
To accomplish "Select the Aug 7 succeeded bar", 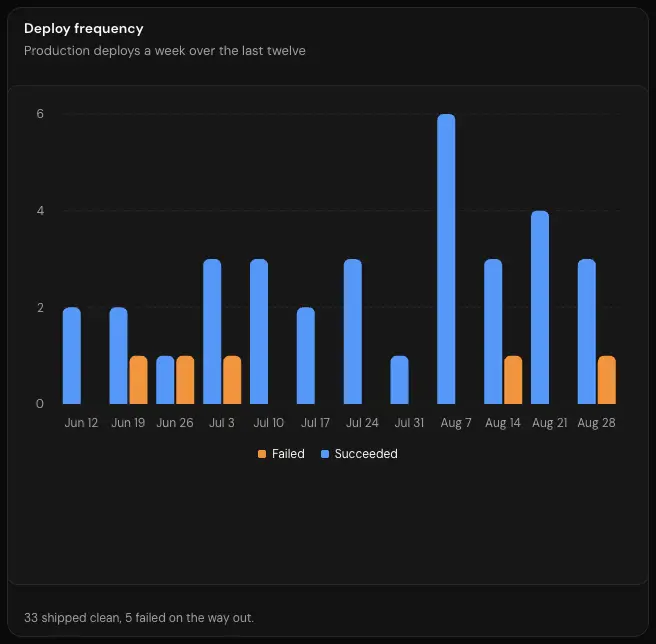I will click(x=446, y=259).
